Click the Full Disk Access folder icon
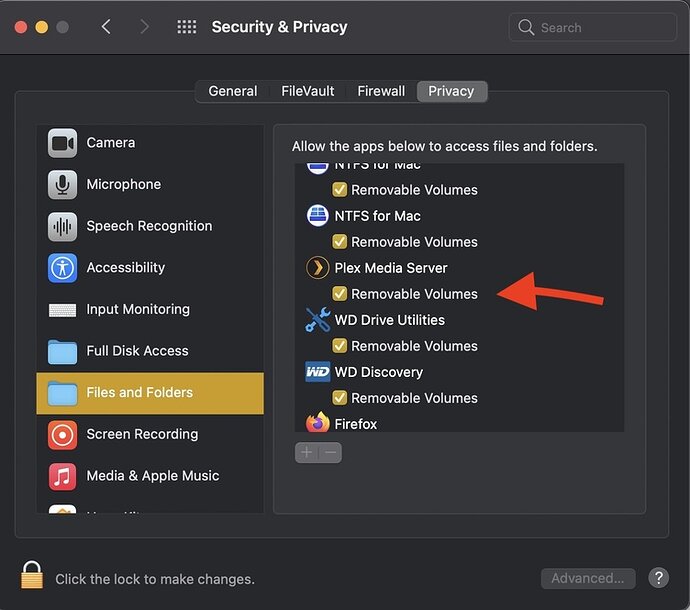The image size is (690, 610). tap(62, 352)
